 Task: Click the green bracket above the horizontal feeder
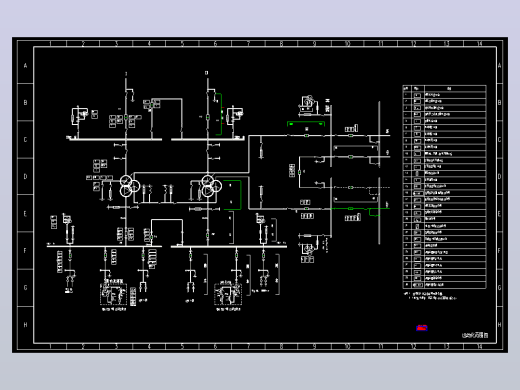pyautogui.click(x=306, y=124)
